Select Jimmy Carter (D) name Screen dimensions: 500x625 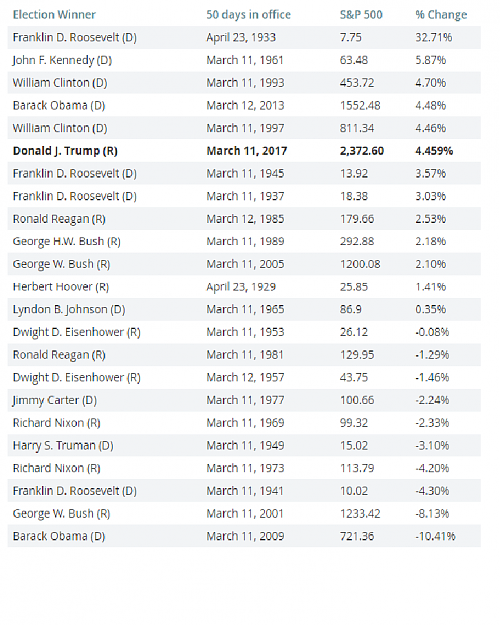[55, 400]
